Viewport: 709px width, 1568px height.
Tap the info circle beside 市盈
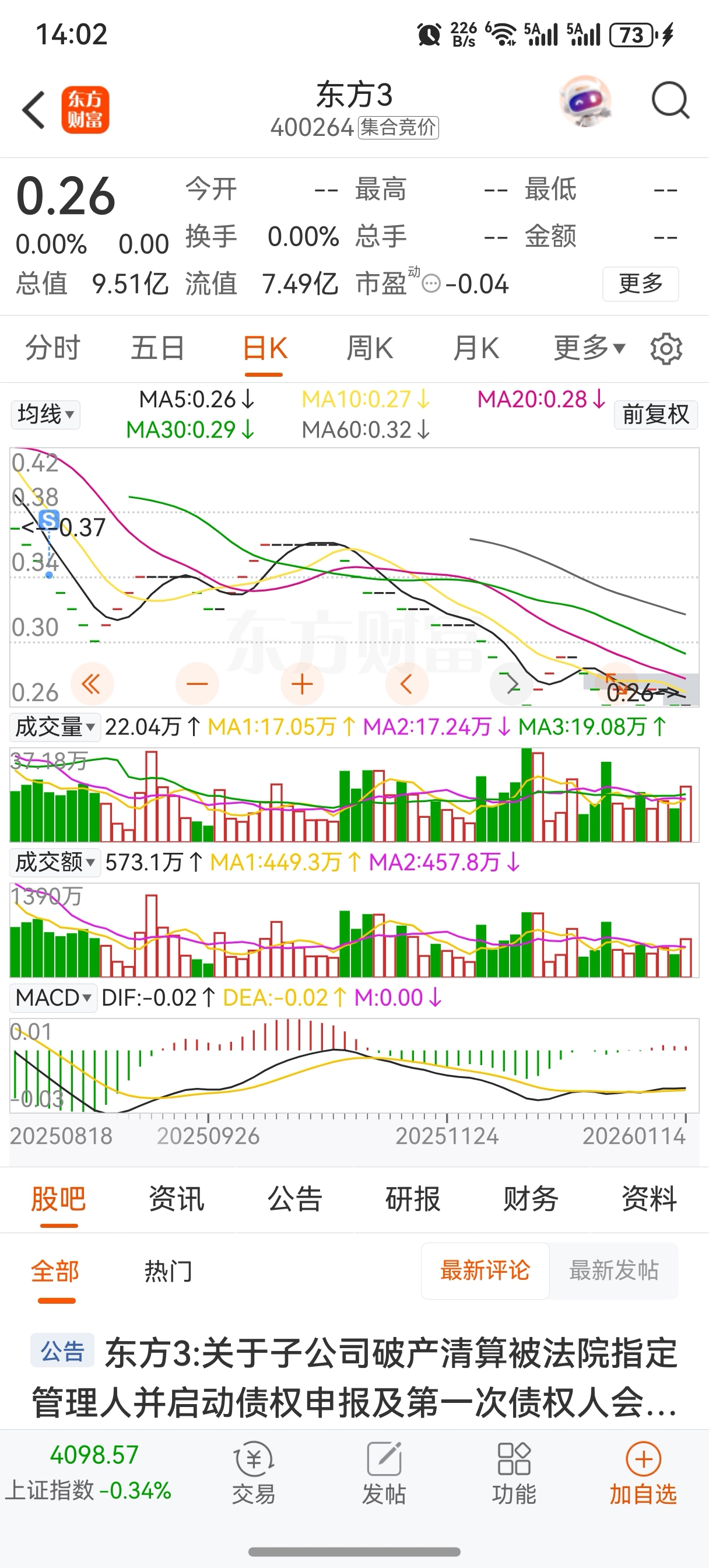[x=431, y=283]
